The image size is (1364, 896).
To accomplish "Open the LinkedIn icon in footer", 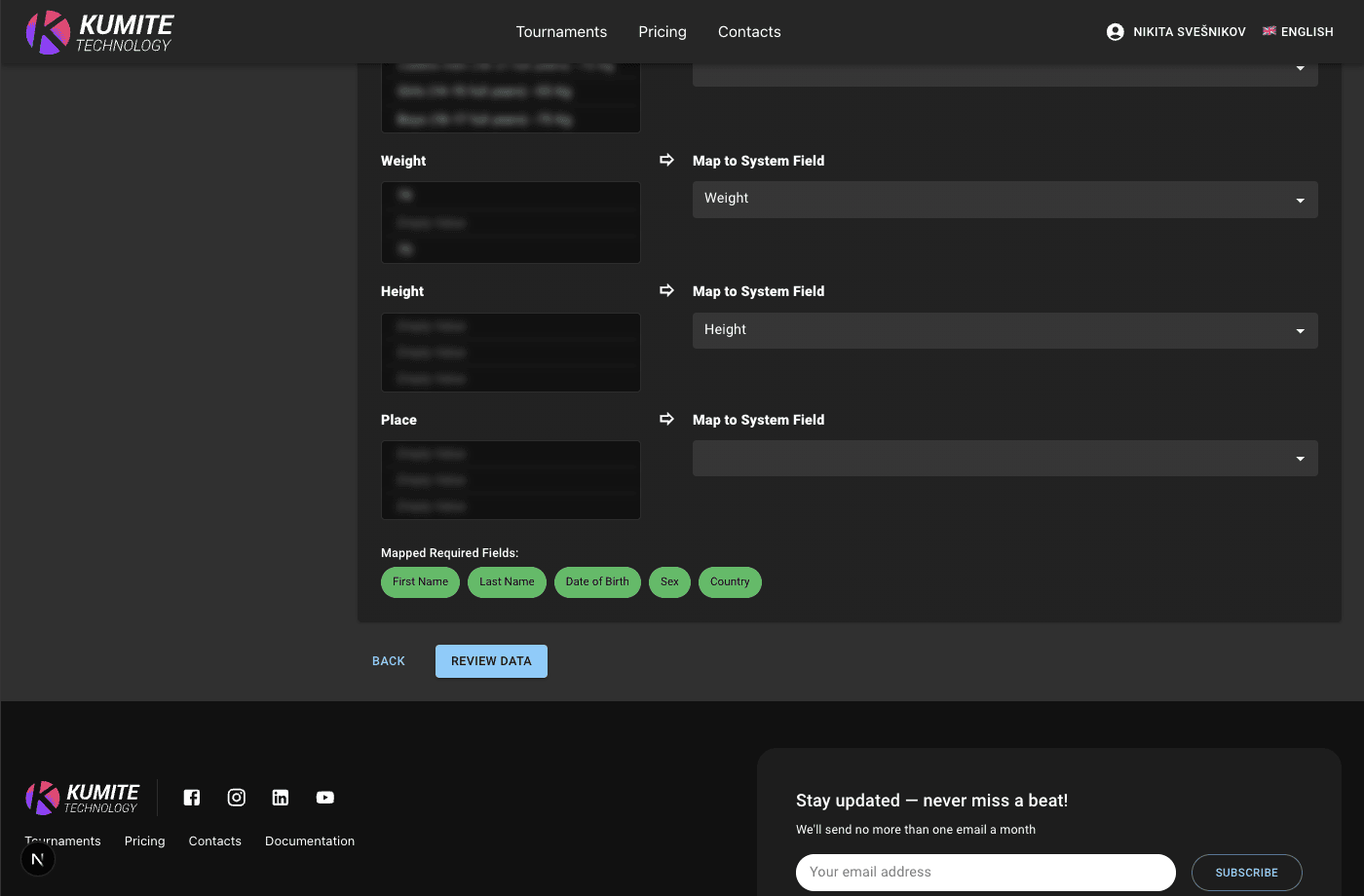I will click(281, 798).
